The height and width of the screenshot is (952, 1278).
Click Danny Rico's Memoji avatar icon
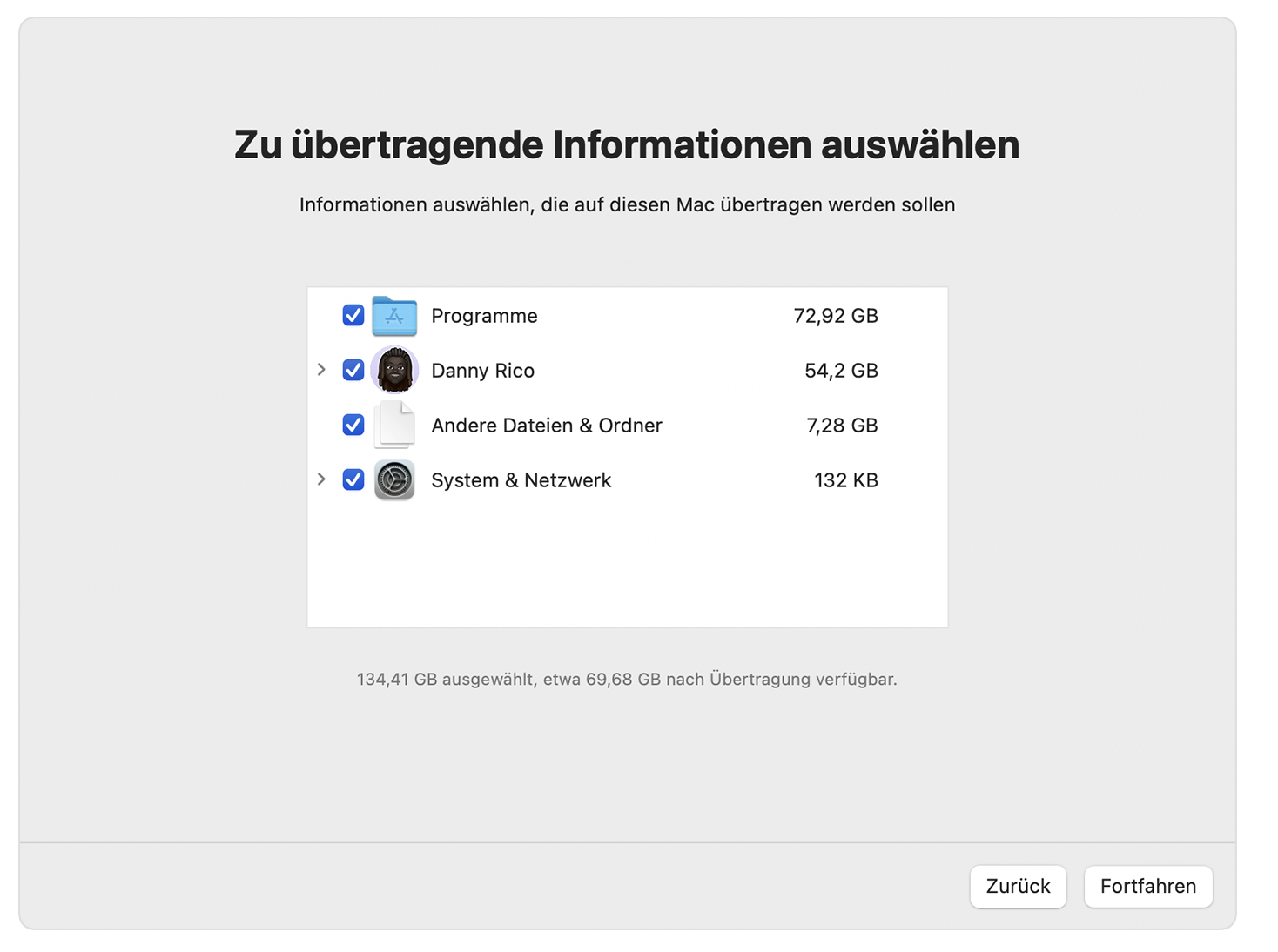[x=394, y=370]
